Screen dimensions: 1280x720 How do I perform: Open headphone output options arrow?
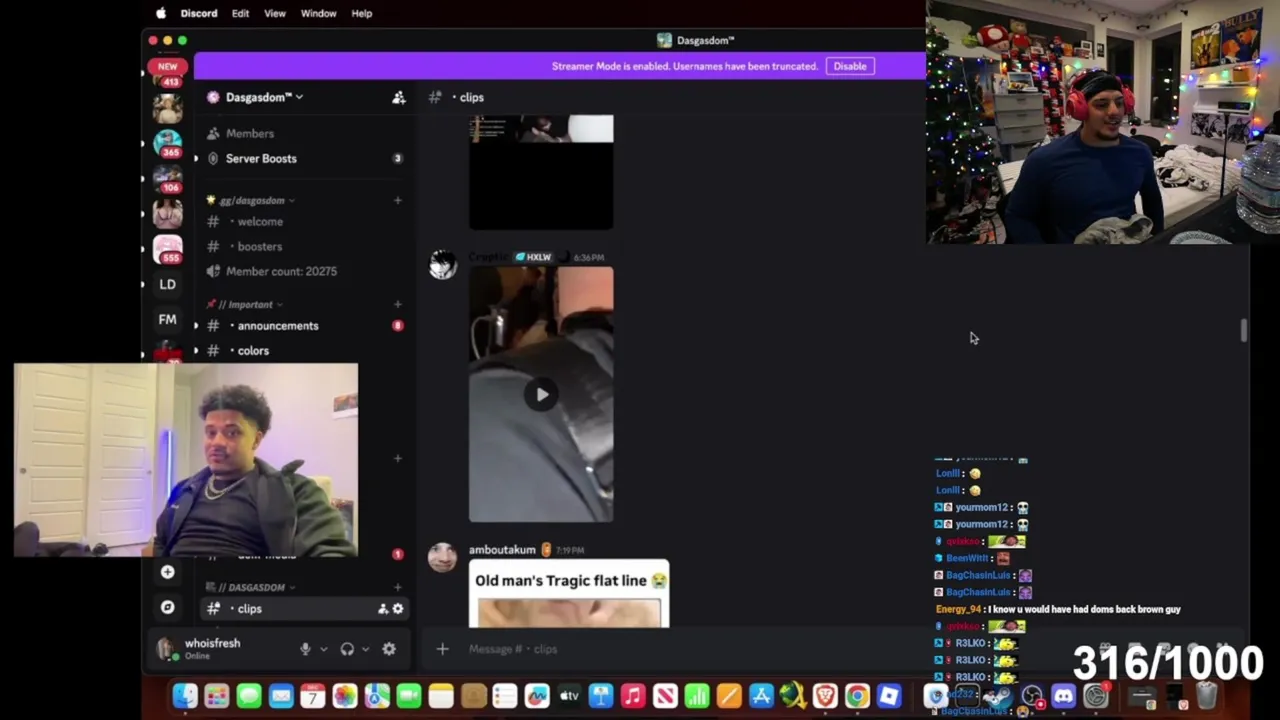(x=365, y=649)
